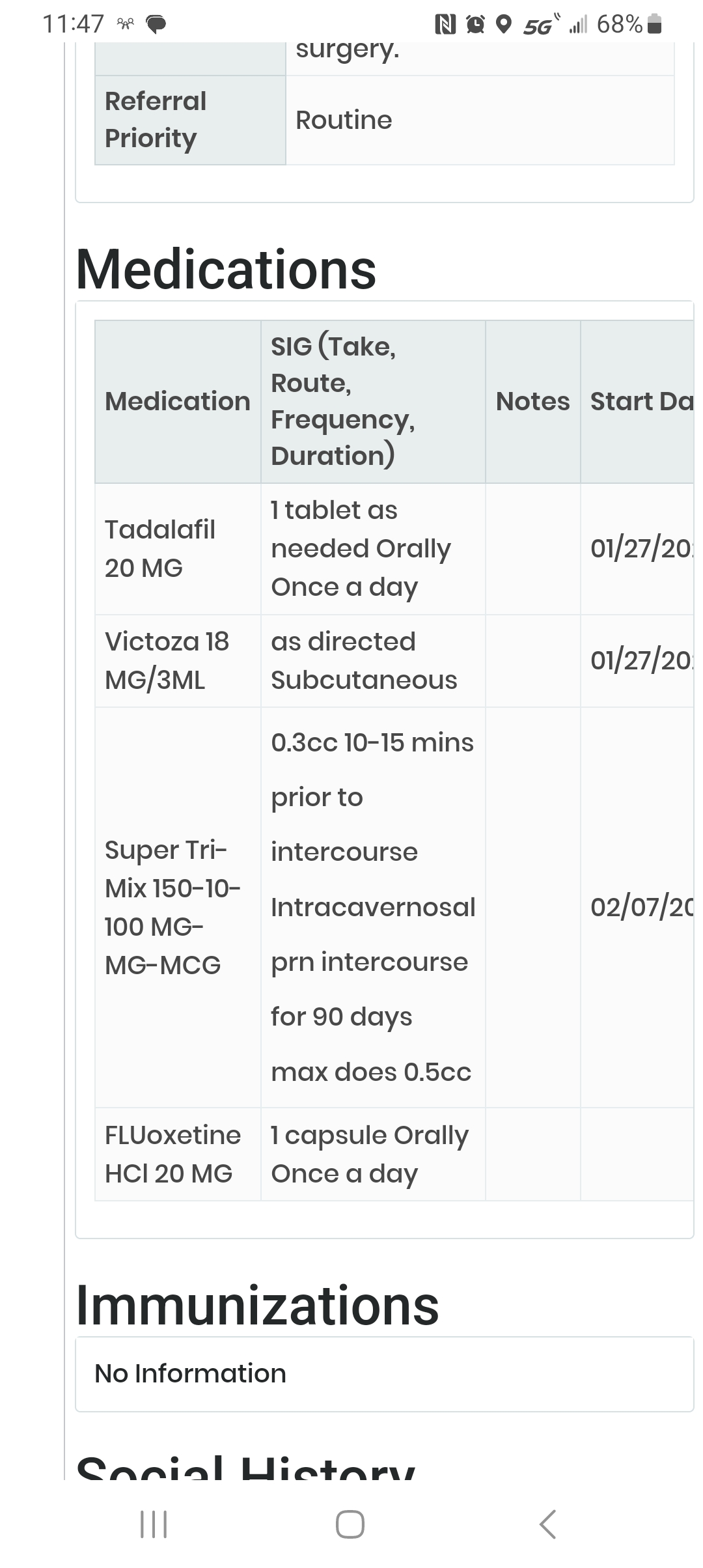The width and height of the screenshot is (703, 1568).
Task: Tap the NFC status icon
Action: pyautogui.click(x=445, y=25)
